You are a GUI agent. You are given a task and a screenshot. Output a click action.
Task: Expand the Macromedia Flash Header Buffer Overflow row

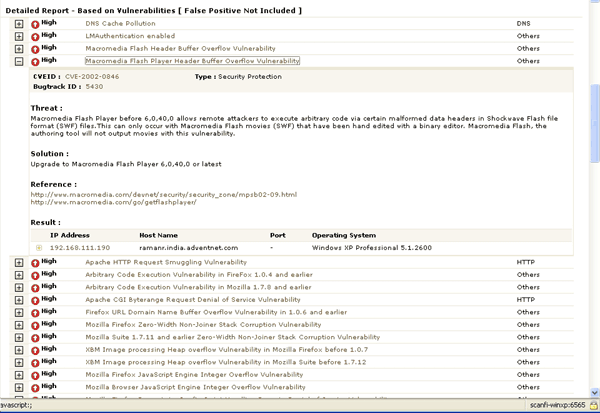point(19,49)
